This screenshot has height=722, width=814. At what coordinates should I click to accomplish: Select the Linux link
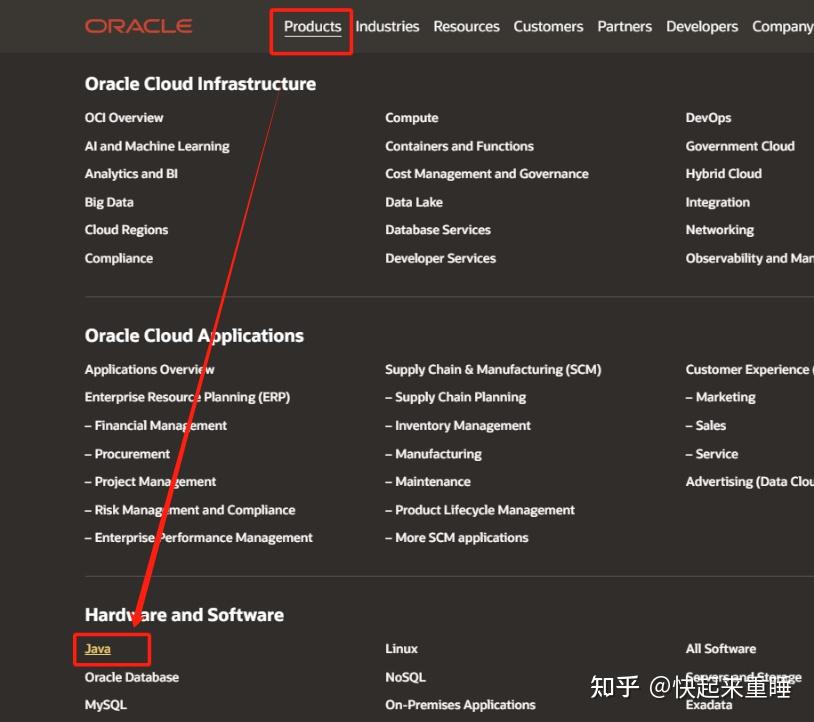[x=399, y=648]
